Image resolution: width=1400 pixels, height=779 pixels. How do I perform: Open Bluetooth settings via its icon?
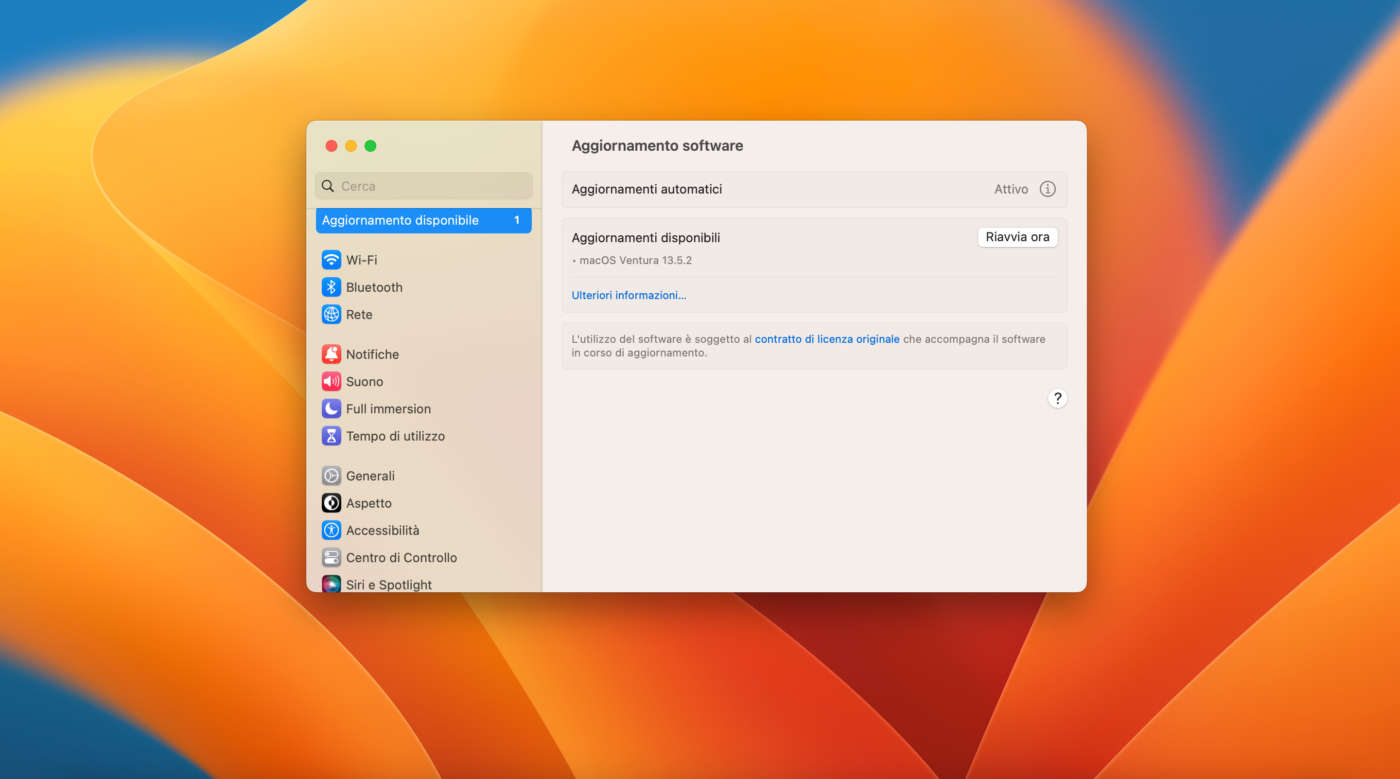(x=331, y=287)
